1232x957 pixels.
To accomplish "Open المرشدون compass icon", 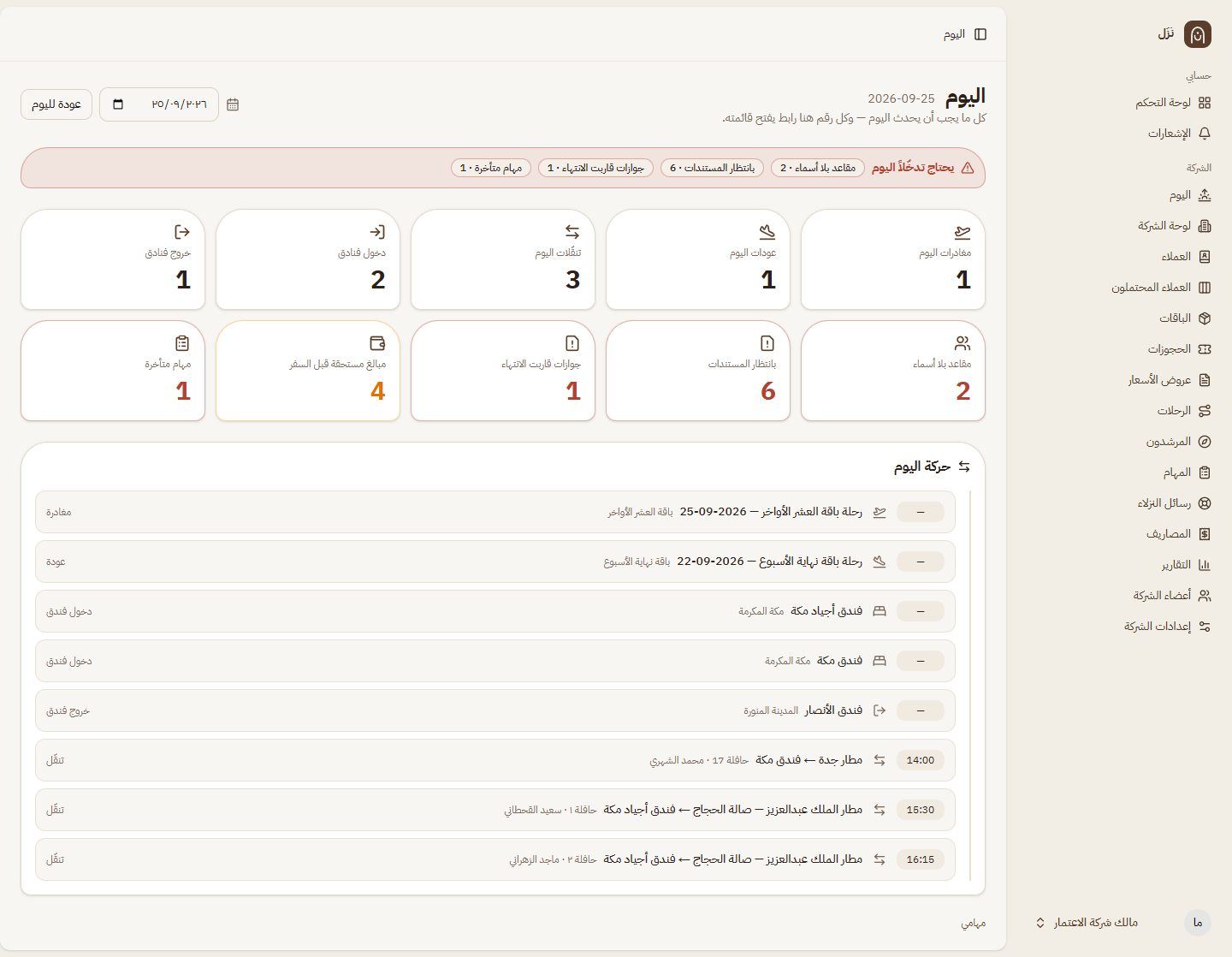I will (x=1205, y=442).
